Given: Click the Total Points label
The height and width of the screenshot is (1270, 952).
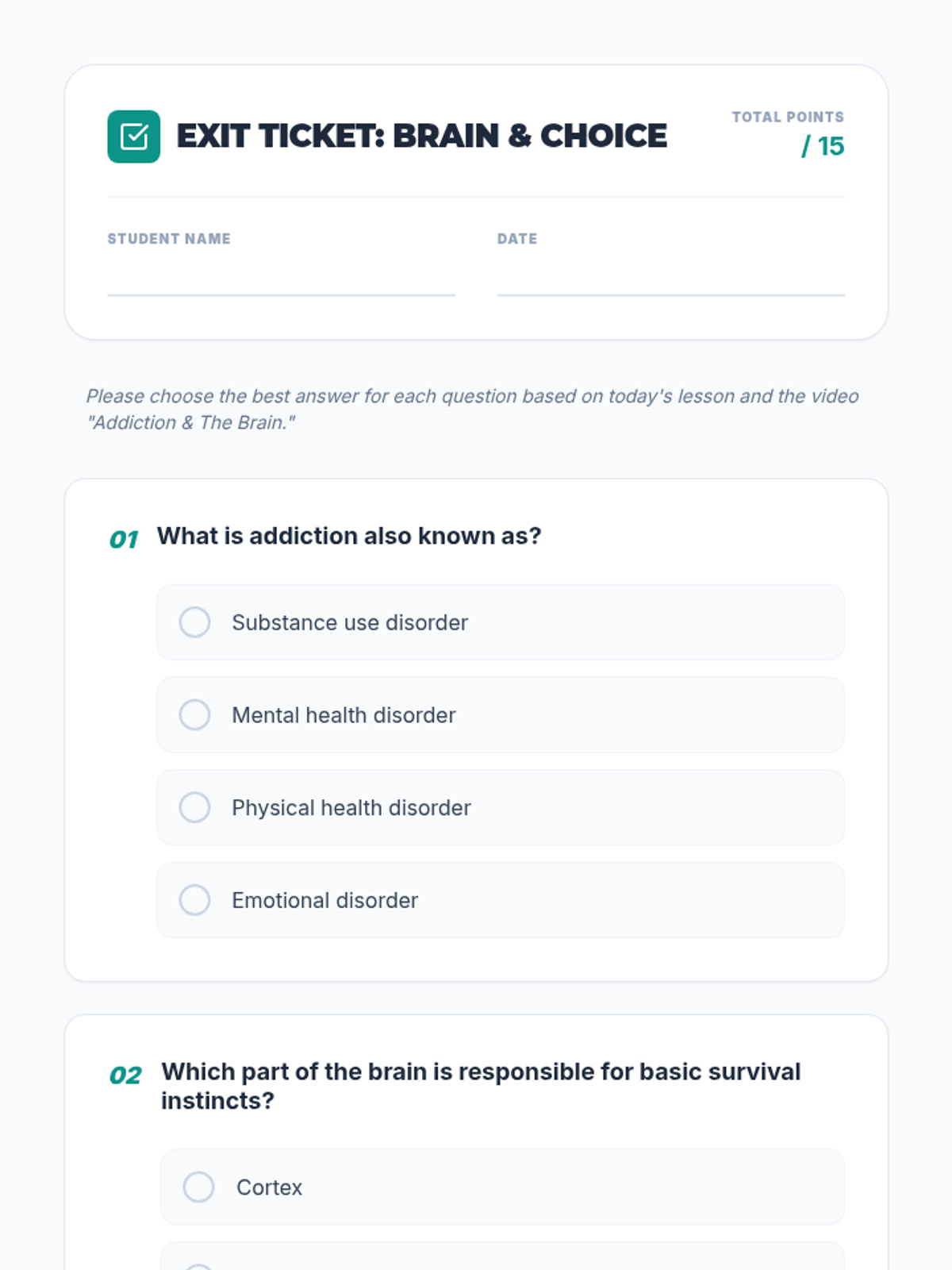Looking at the screenshot, I should pyautogui.click(x=787, y=117).
